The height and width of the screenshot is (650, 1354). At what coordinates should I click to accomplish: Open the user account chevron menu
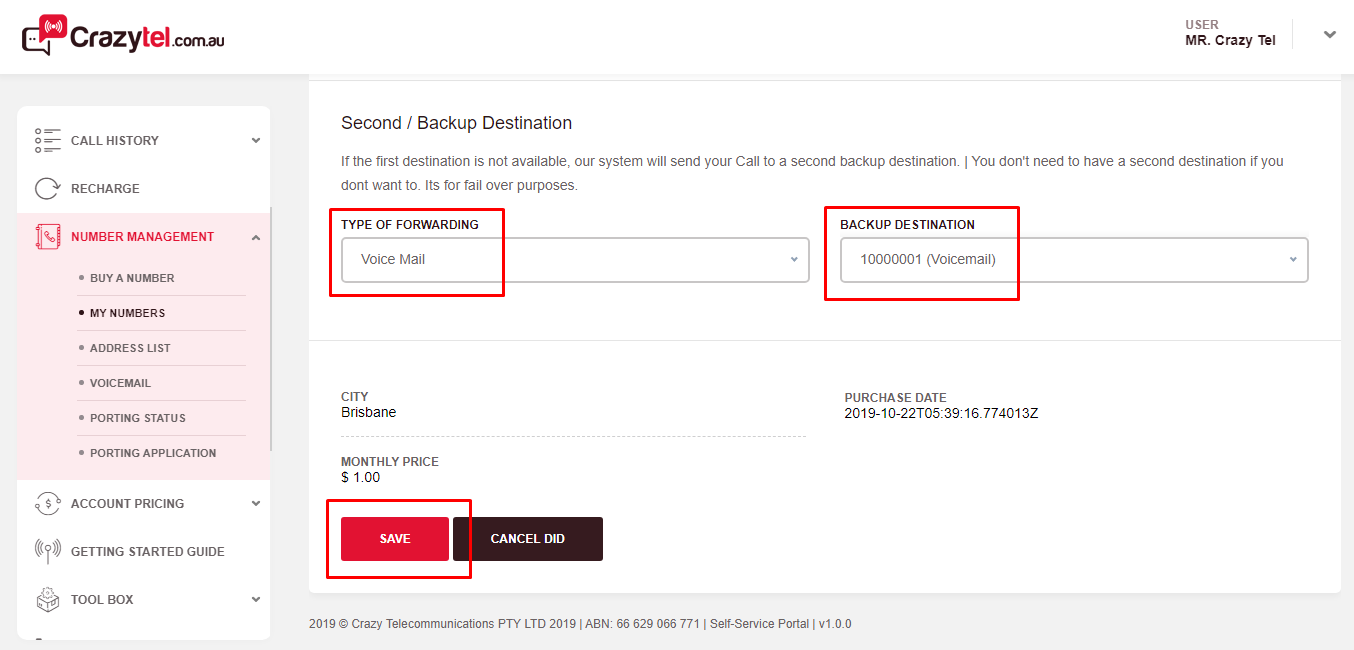pos(1329,35)
